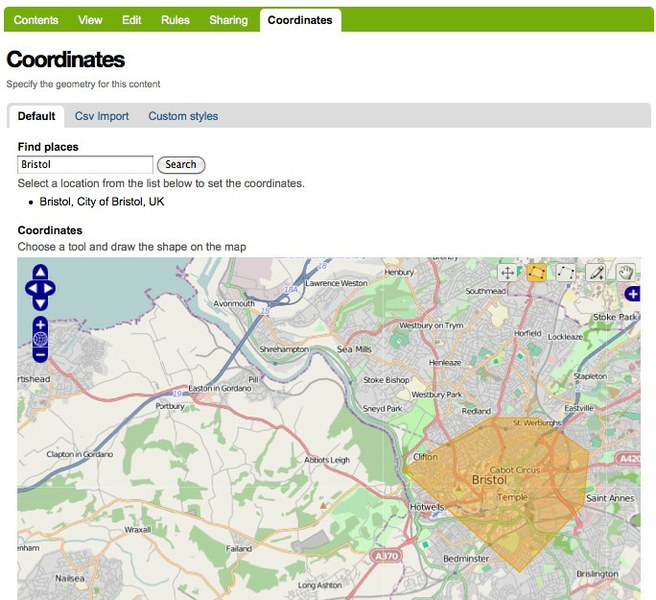Zoom out on the map
656x600 pixels.
pyautogui.click(x=40, y=355)
